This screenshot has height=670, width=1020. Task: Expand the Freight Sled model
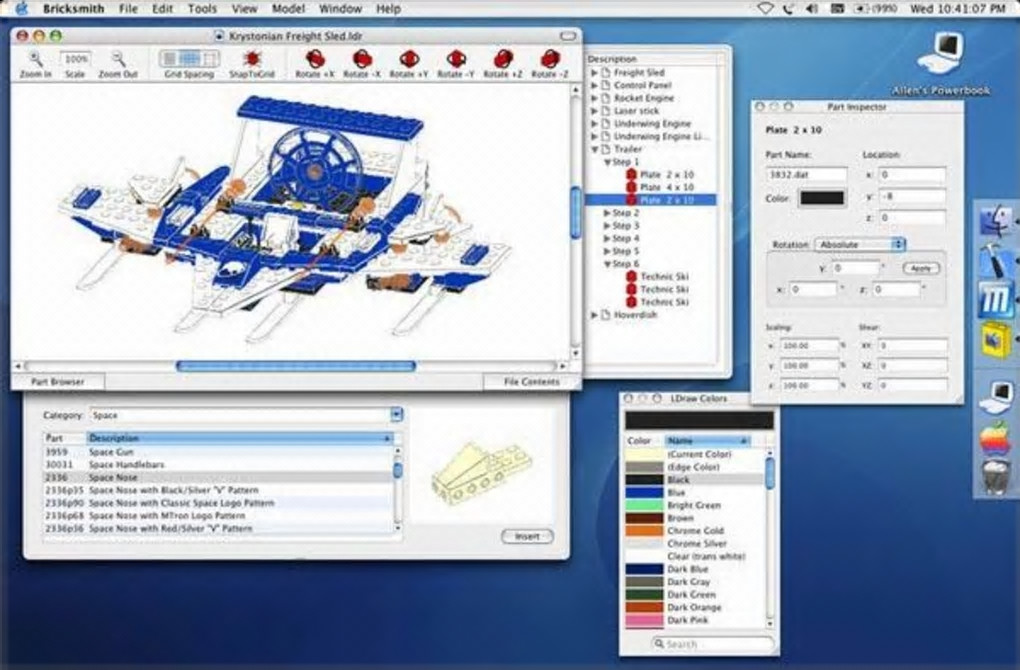pyautogui.click(x=595, y=72)
